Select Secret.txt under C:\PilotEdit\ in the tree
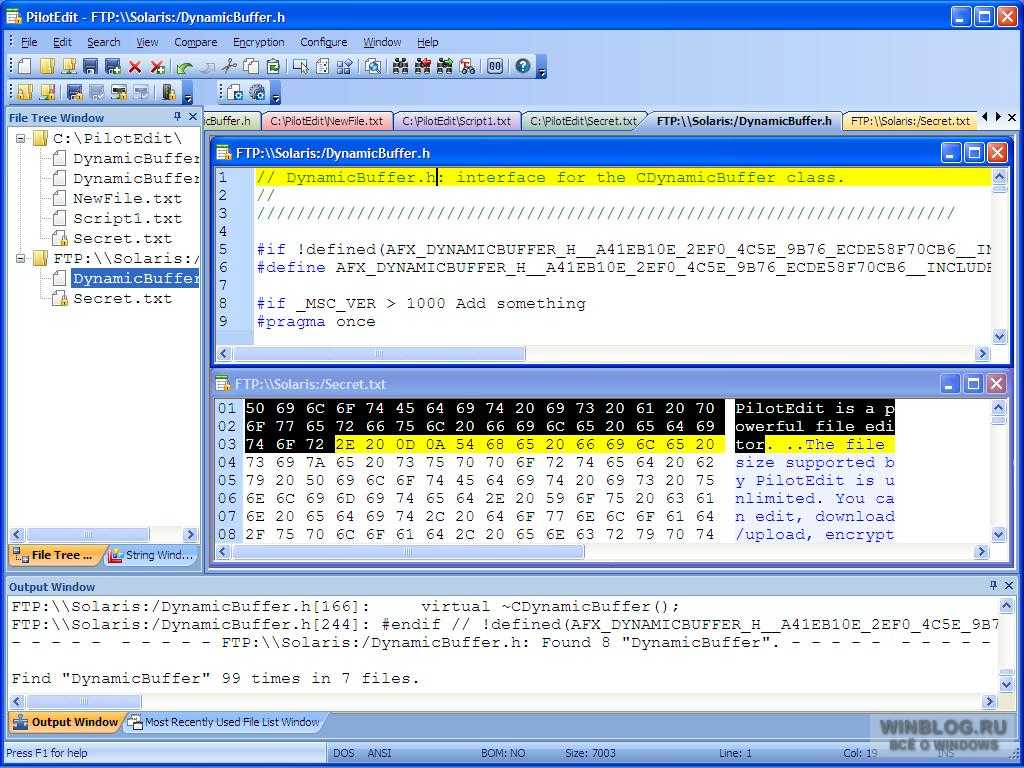 [x=122, y=239]
